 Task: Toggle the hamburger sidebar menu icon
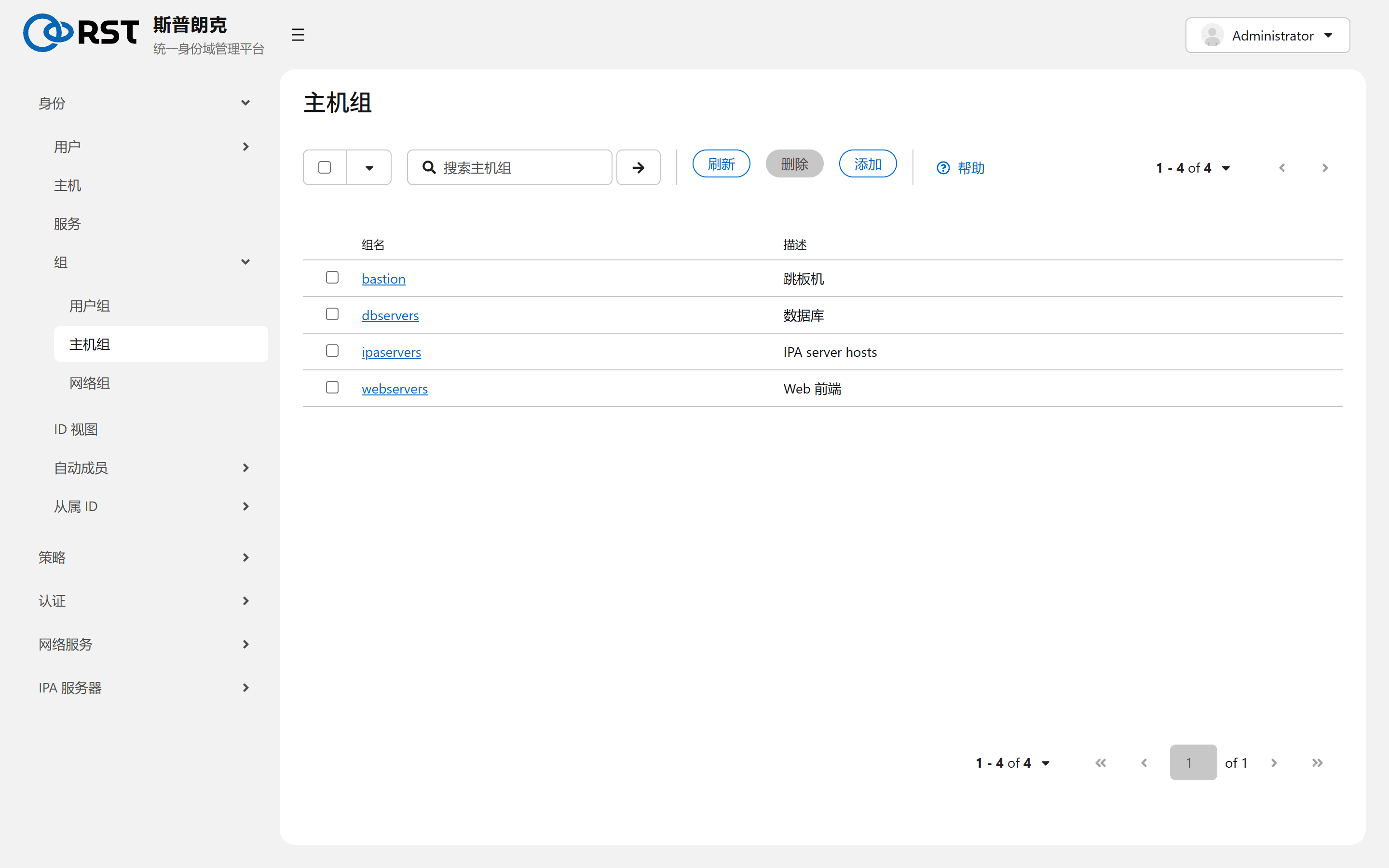(x=297, y=35)
